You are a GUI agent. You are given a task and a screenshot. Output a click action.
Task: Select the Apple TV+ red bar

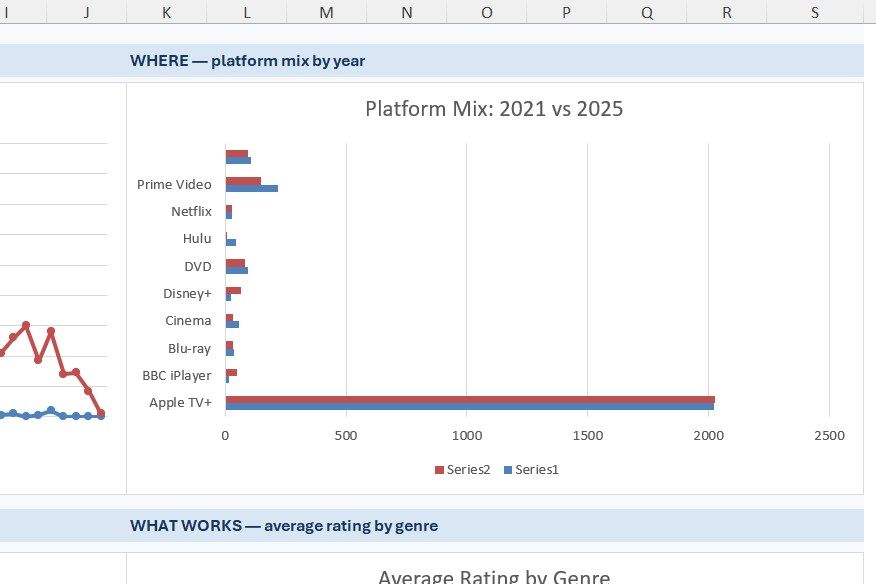coord(470,399)
